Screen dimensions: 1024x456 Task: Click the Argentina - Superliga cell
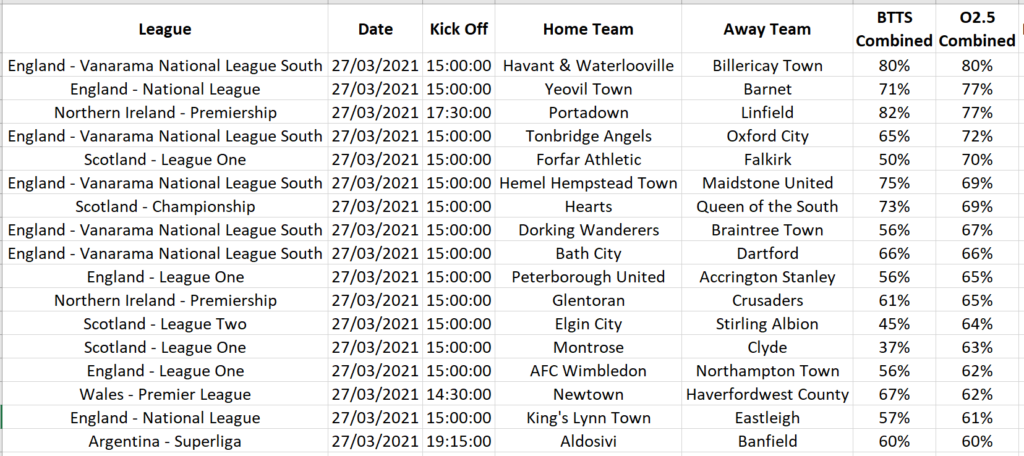click(165, 440)
